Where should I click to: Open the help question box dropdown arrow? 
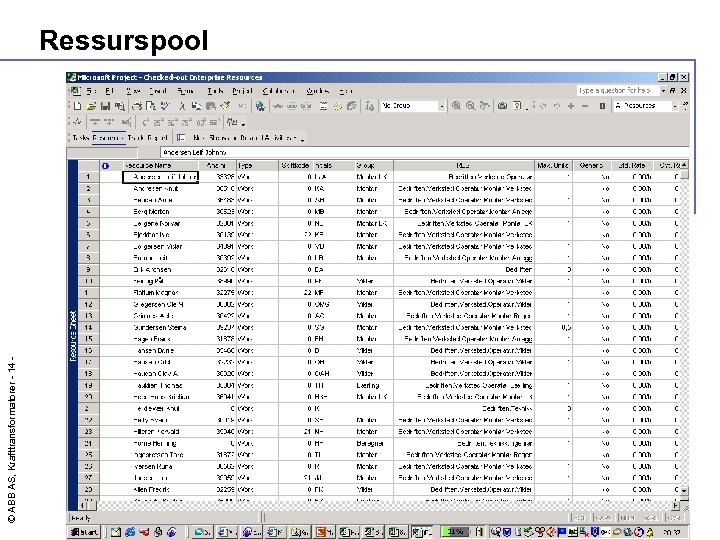tap(663, 91)
